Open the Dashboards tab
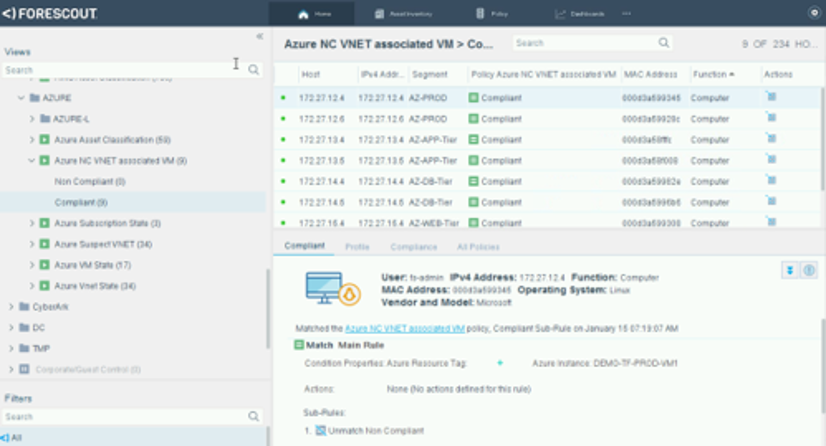Image resolution: width=826 pixels, height=446 pixels. [580, 14]
